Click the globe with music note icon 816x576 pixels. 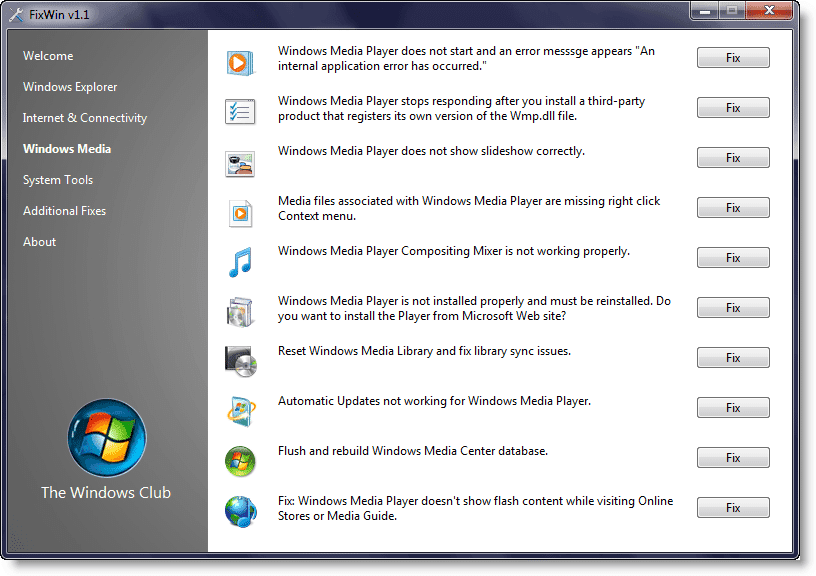coord(241,511)
